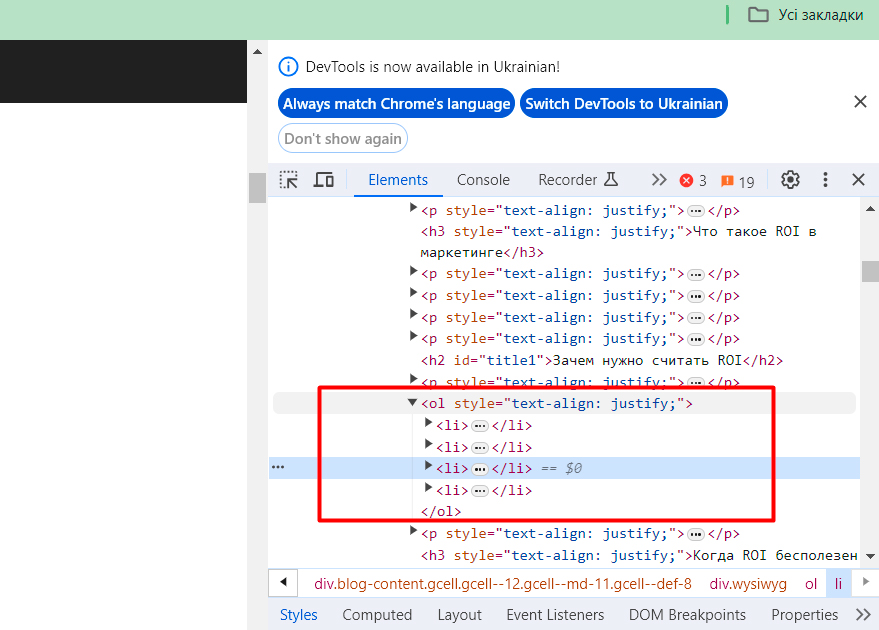Open the Properties pane tab

click(x=804, y=615)
